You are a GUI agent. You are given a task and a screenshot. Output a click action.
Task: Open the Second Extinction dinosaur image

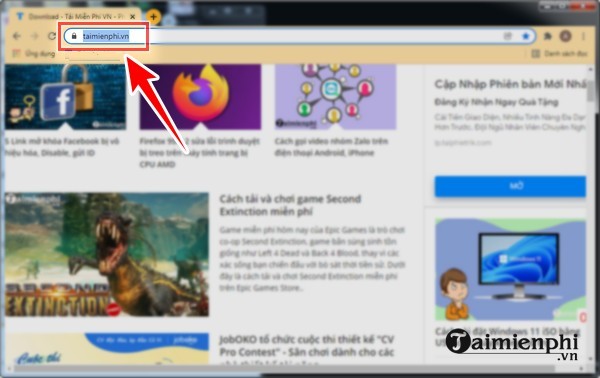(x=107, y=254)
